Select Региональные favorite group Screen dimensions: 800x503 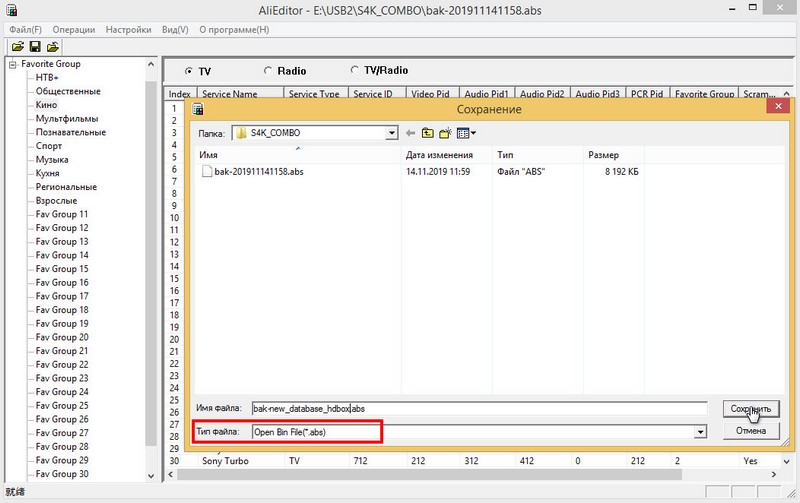[x=66, y=187]
